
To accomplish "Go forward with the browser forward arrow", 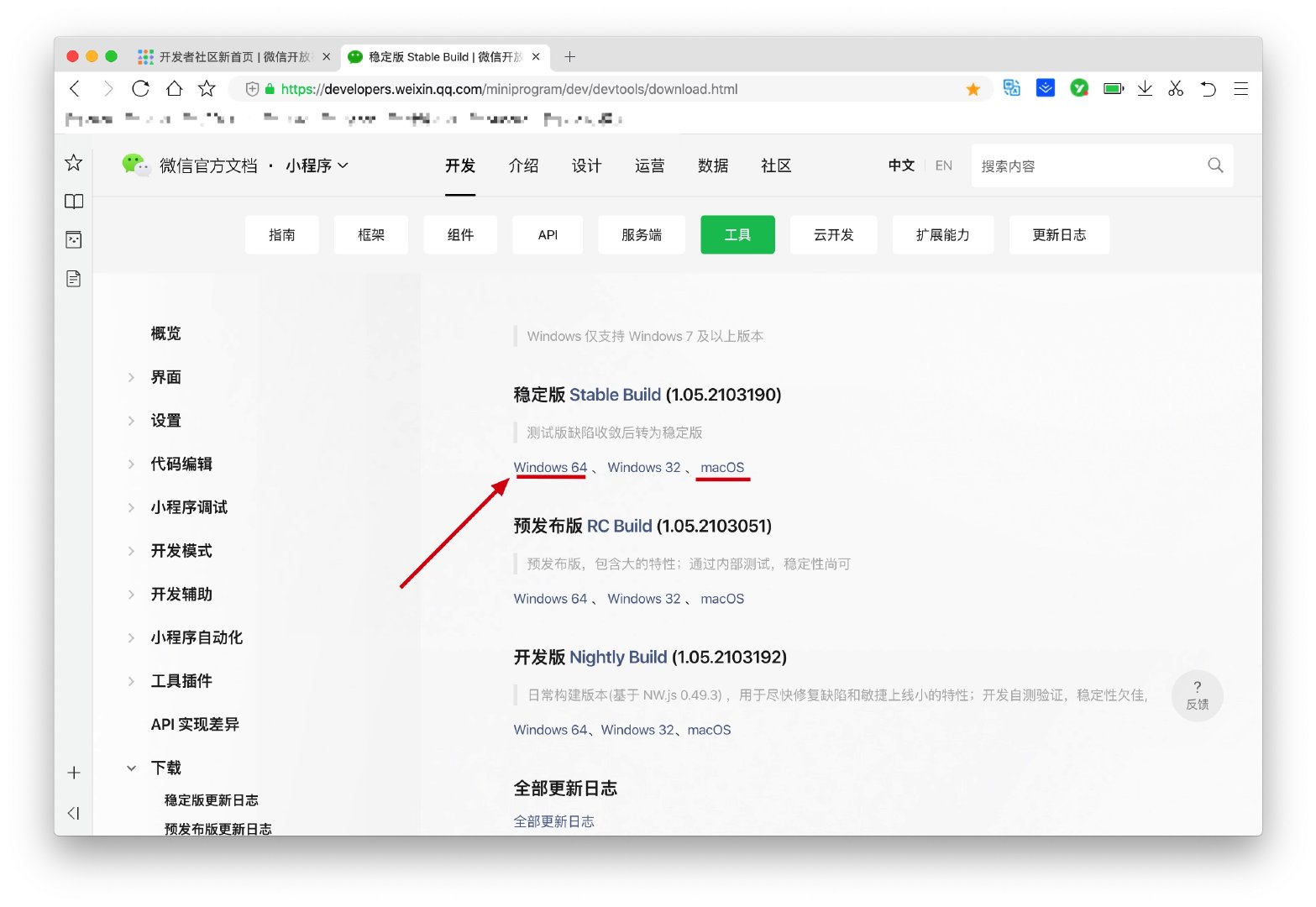I will [107, 89].
